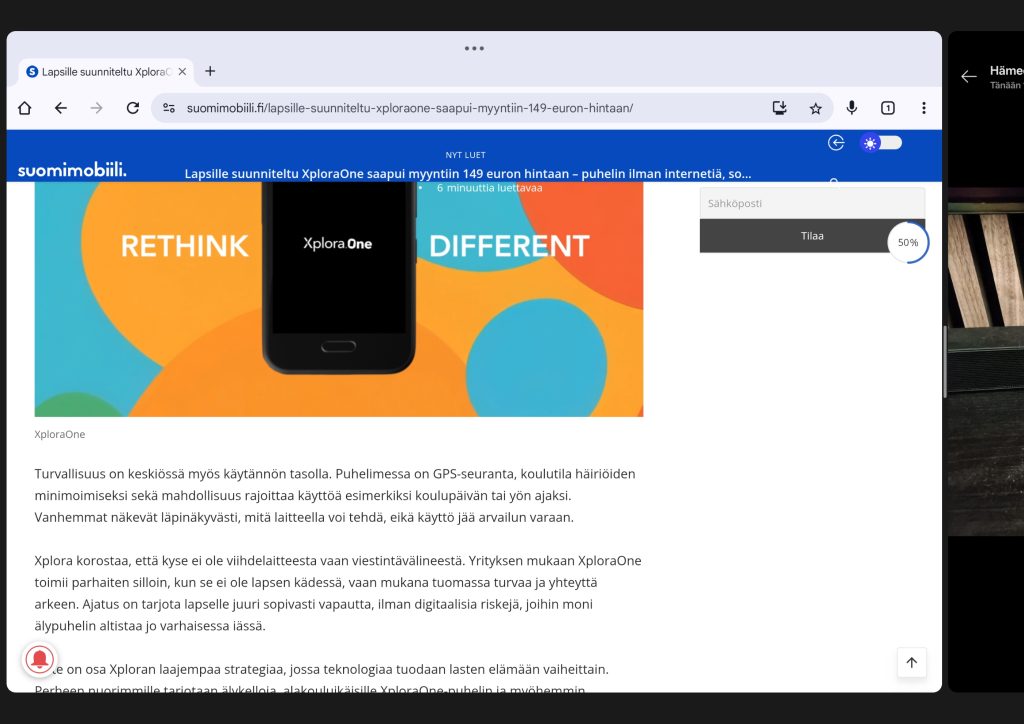The image size is (1024, 724).
Task: Open the window options three-dot handle
Action: click(x=474, y=48)
